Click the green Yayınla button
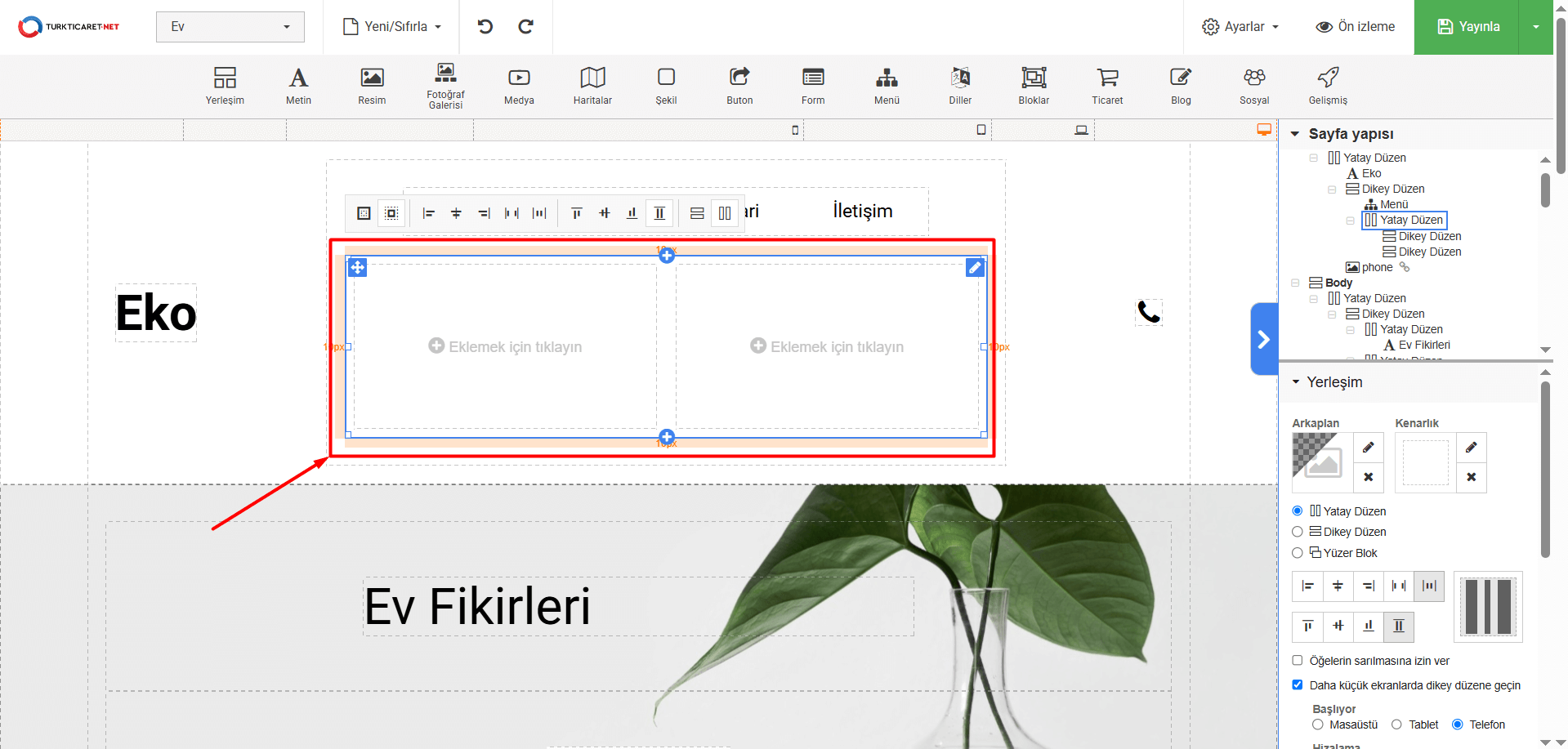Viewport: 1568px width, 749px height. tap(1467, 27)
